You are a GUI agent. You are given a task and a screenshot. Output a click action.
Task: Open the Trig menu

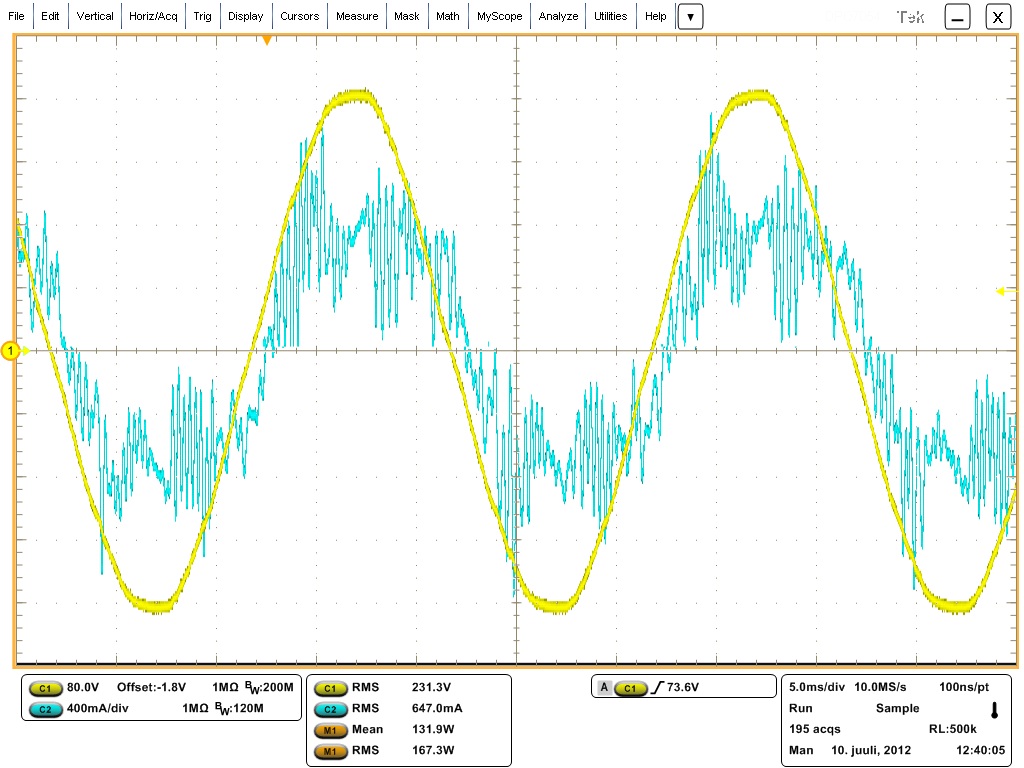coord(203,17)
